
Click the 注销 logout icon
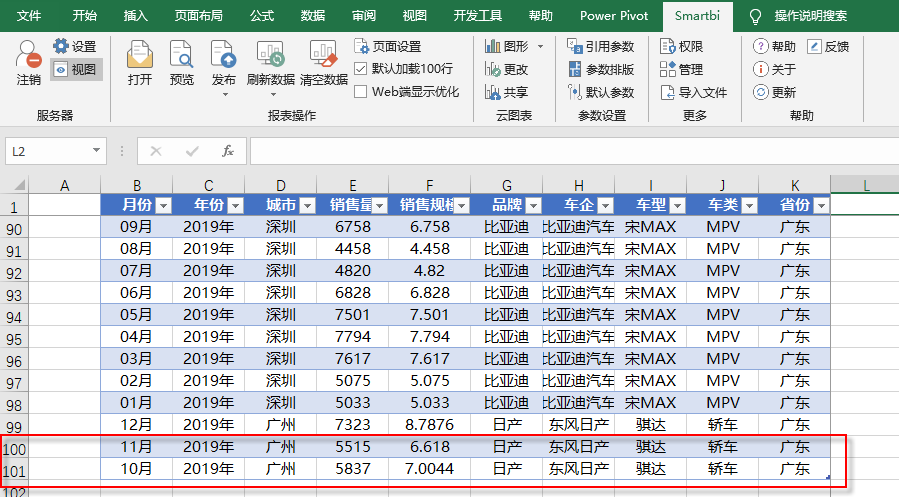pos(28,55)
